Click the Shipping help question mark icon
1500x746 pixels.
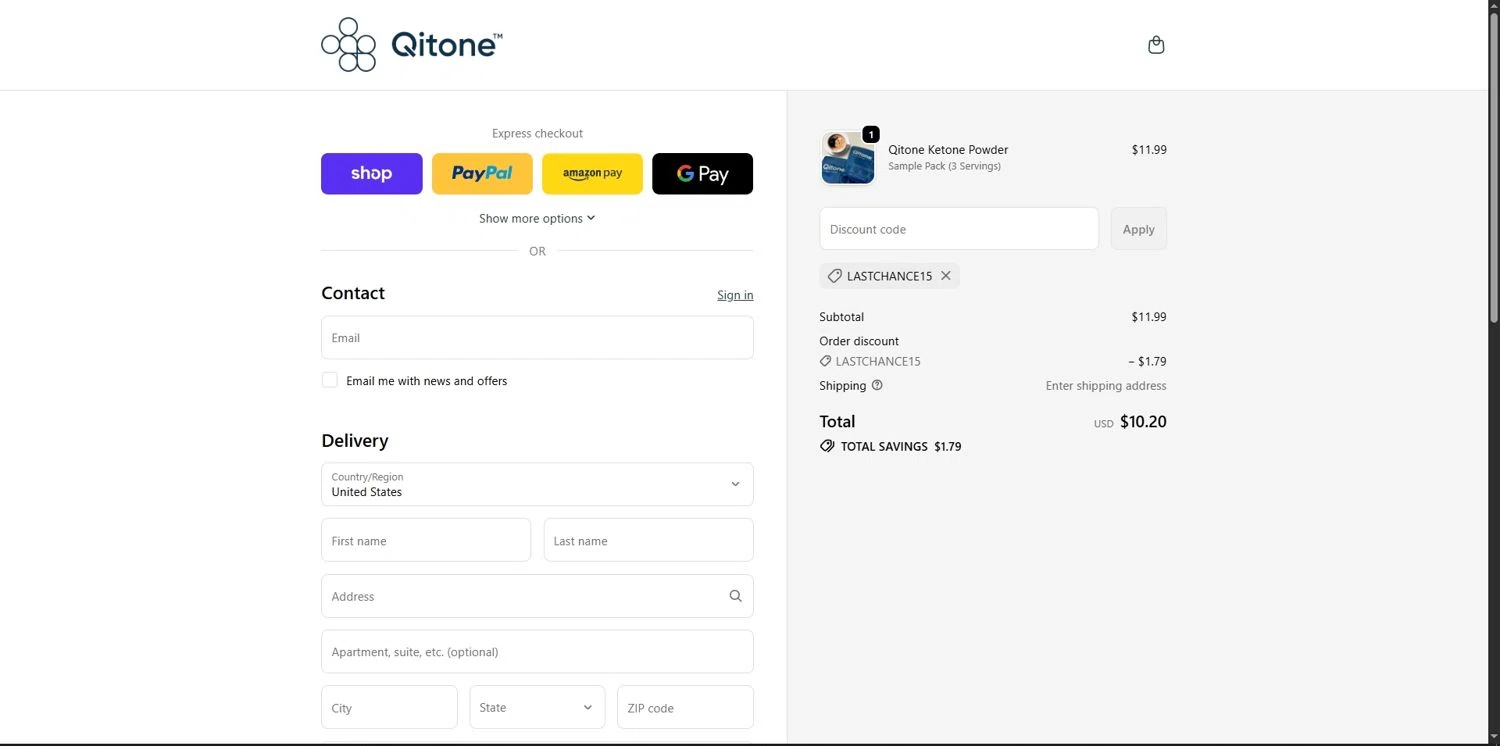click(877, 385)
